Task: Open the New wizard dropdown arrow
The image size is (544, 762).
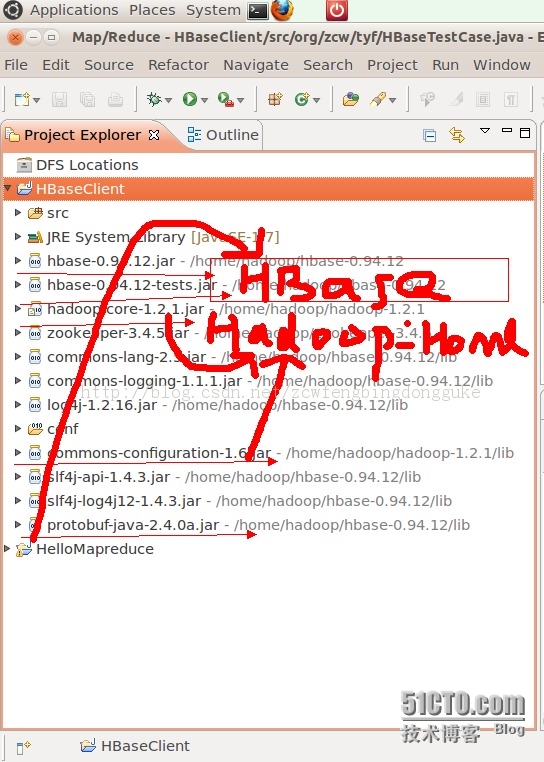Action: coord(36,101)
